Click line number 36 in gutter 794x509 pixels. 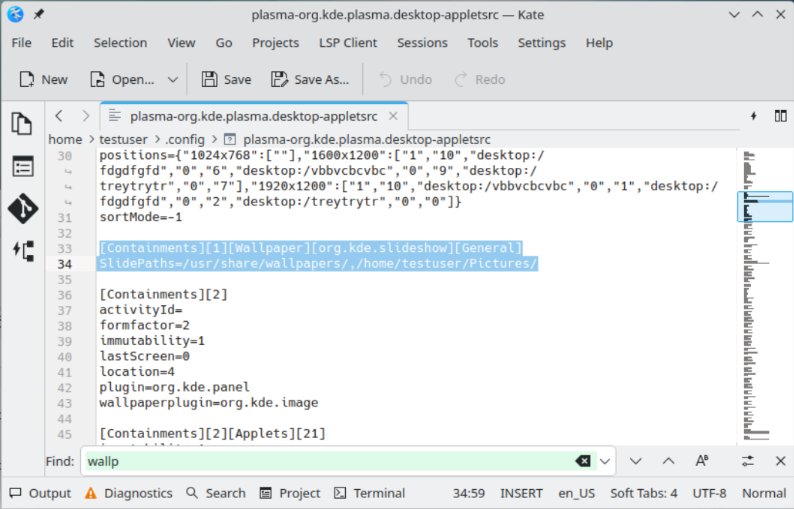[65, 295]
